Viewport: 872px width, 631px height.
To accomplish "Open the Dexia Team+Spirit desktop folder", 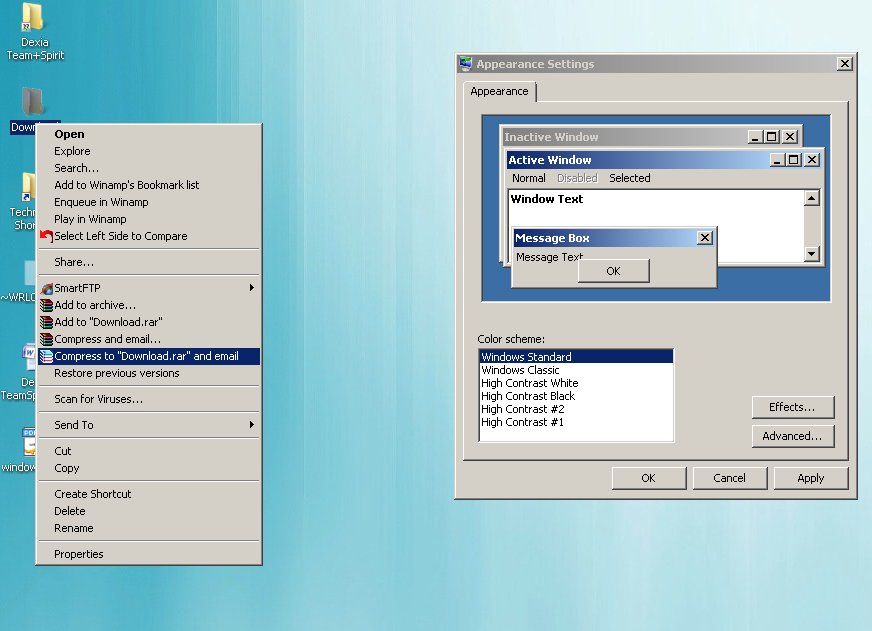I will pyautogui.click(x=33, y=19).
